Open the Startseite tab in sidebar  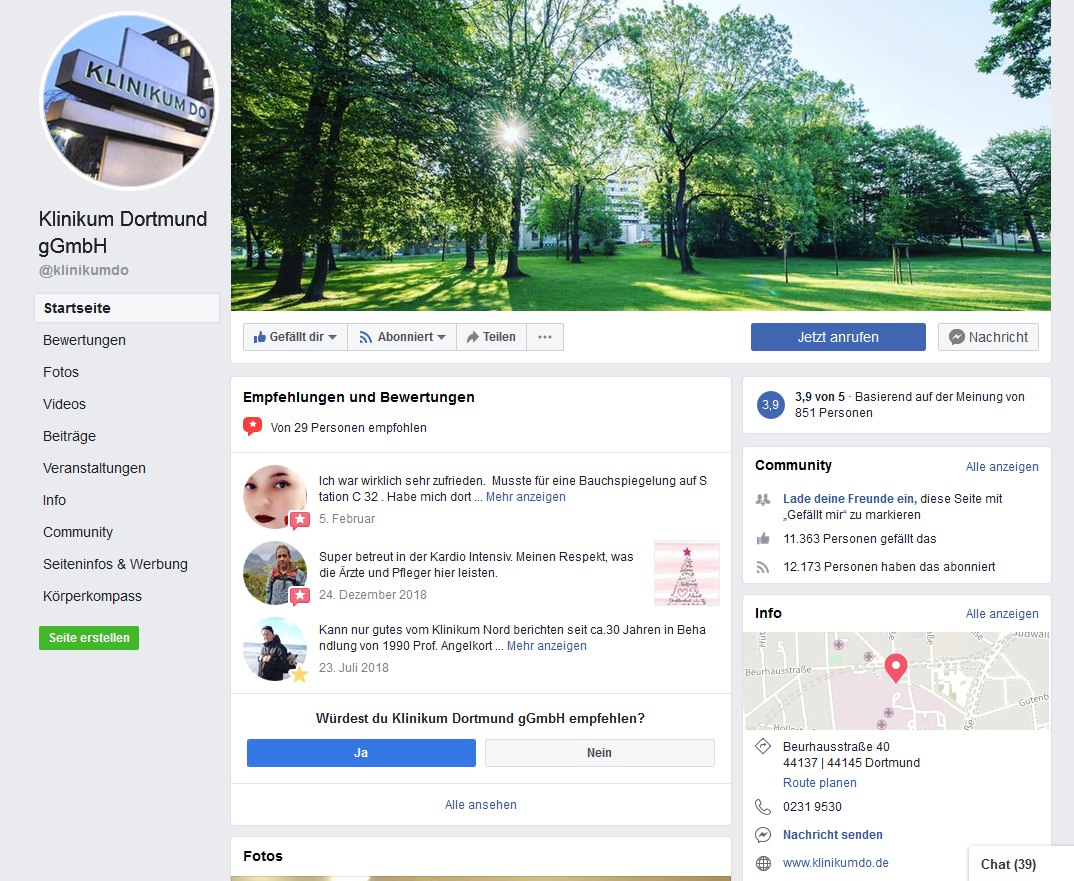[x=127, y=308]
